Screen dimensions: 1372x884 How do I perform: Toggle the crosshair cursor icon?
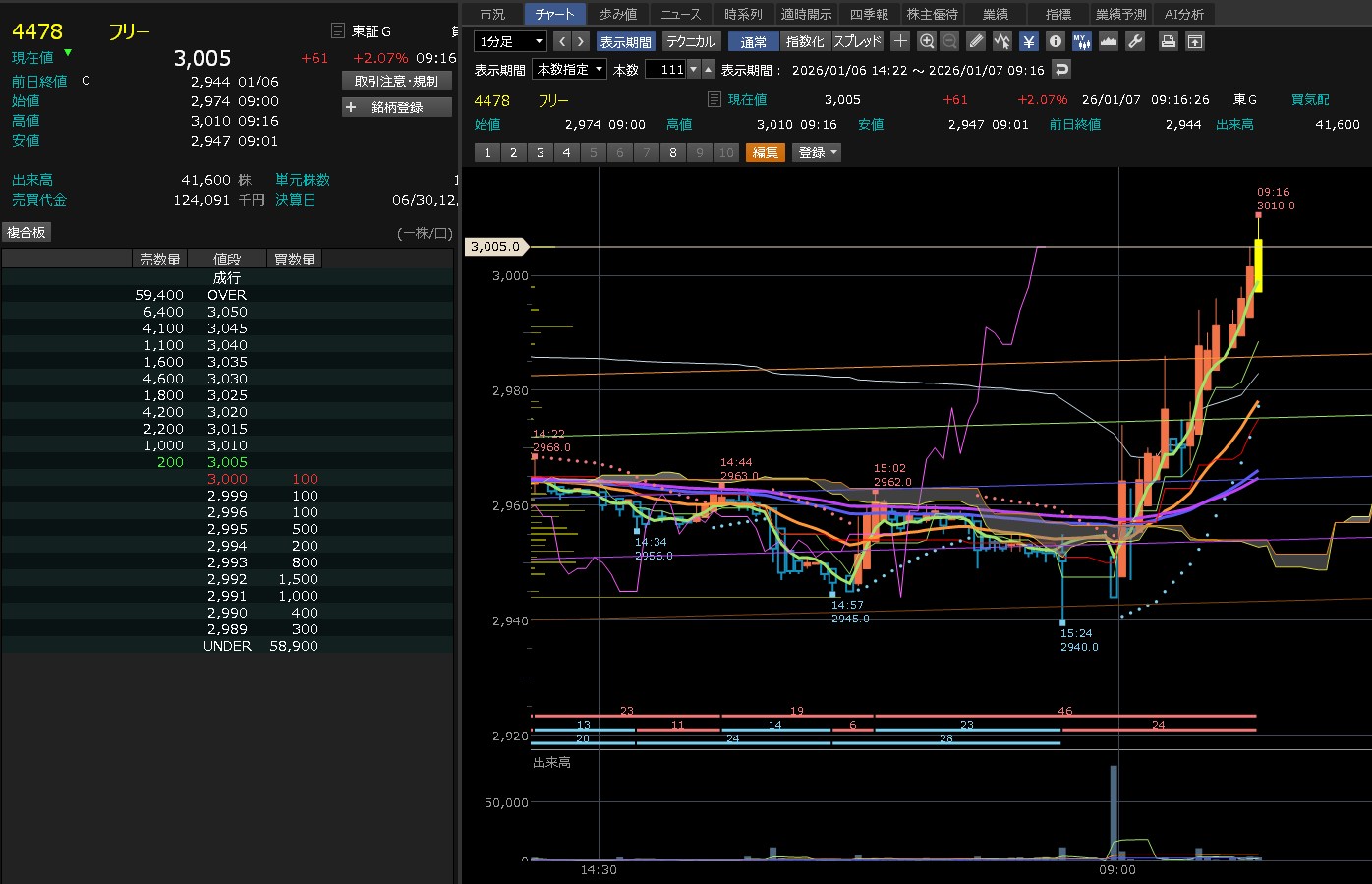pyautogui.click(x=900, y=41)
